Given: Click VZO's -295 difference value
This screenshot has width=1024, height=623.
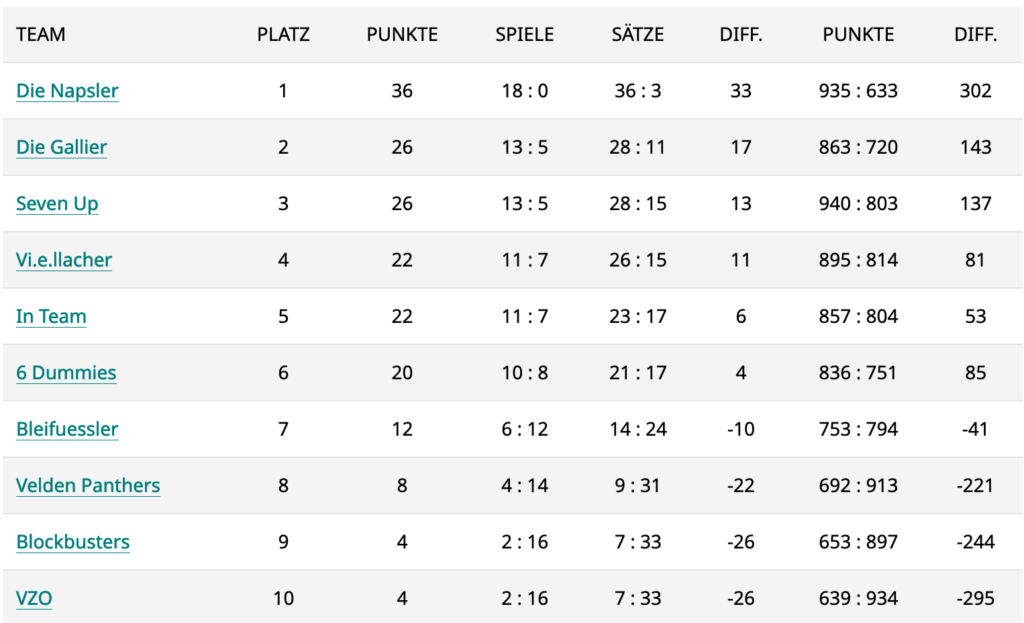Looking at the screenshot, I should (976, 598).
